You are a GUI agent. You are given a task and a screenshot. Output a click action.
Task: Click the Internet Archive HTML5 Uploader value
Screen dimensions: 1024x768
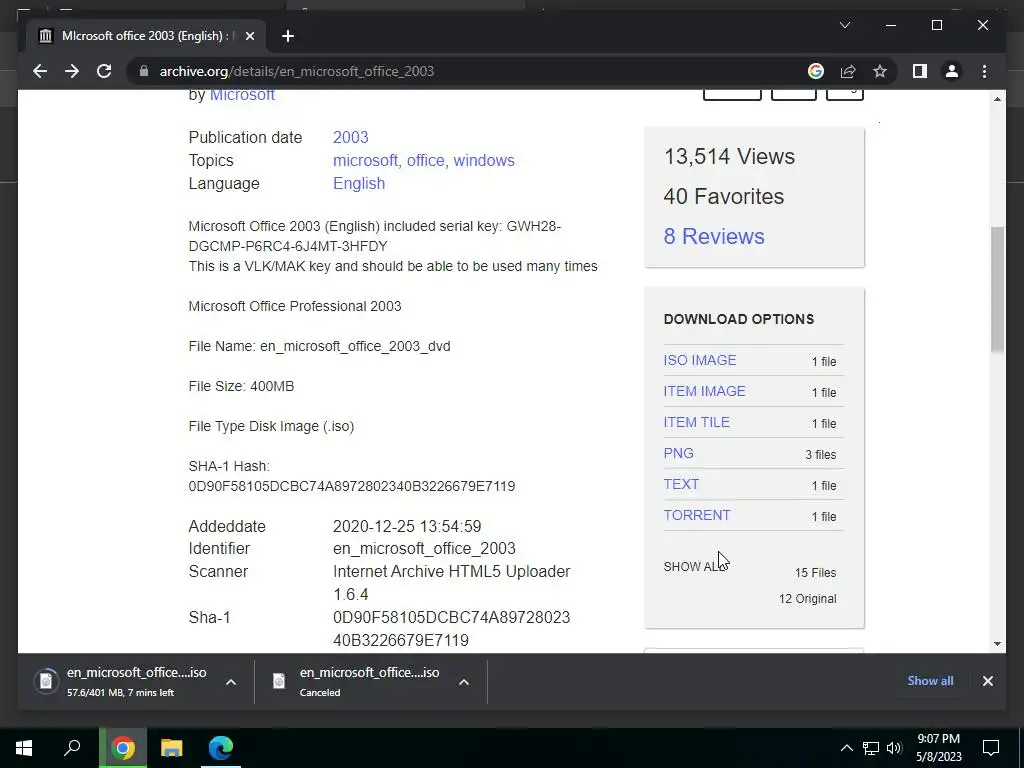point(451,583)
